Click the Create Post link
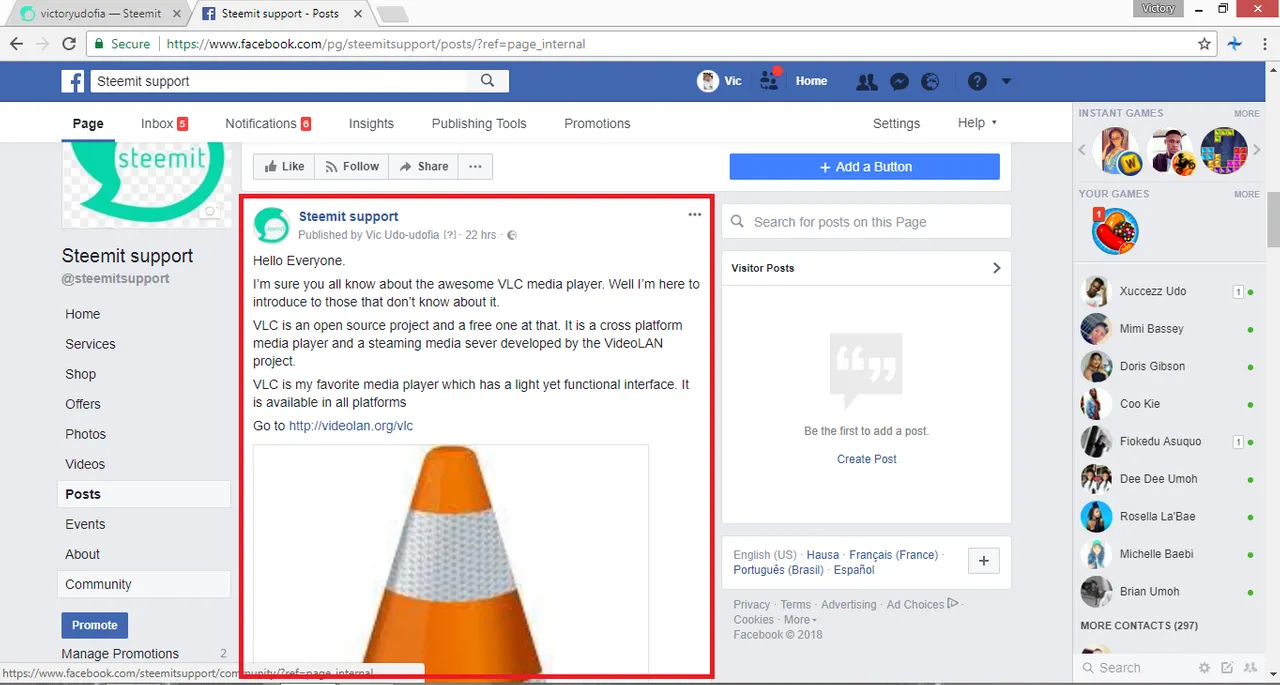Viewport: 1280px width, 685px height. tap(867, 459)
